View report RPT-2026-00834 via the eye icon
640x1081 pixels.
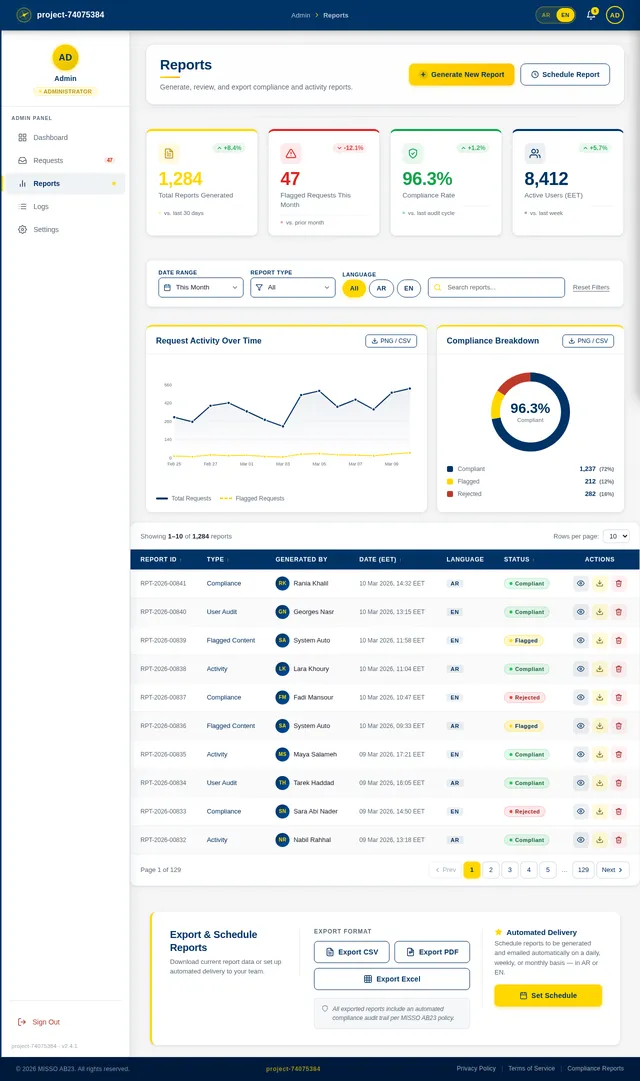pyautogui.click(x=581, y=783)
